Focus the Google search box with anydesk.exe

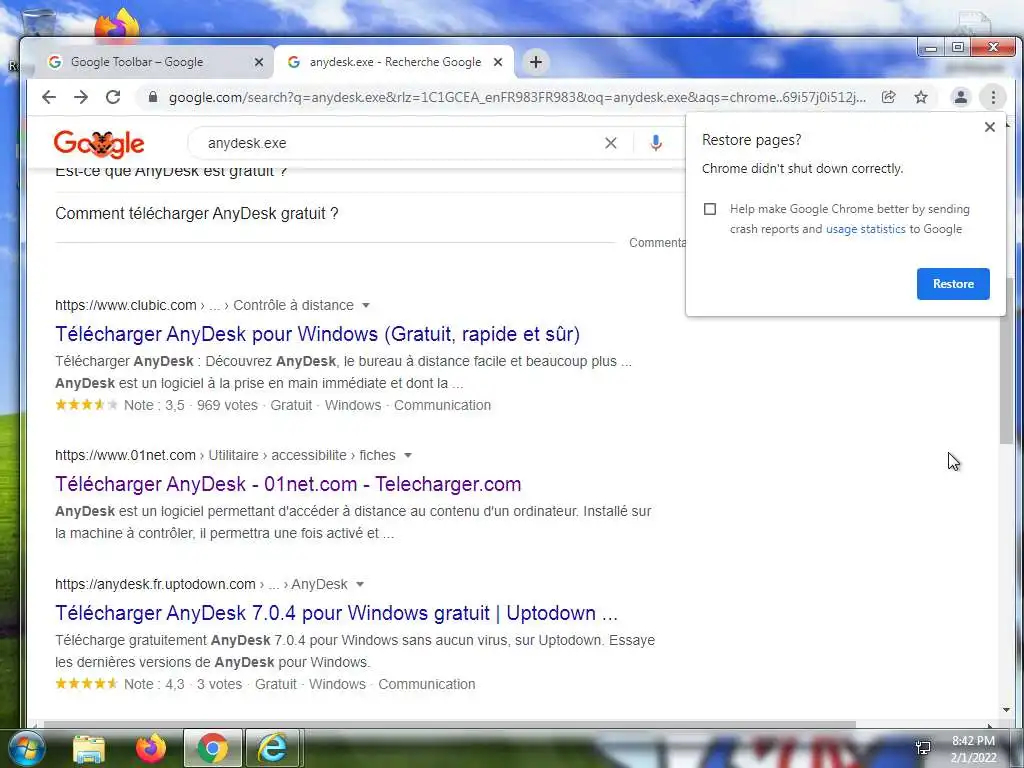click(398, 143)
